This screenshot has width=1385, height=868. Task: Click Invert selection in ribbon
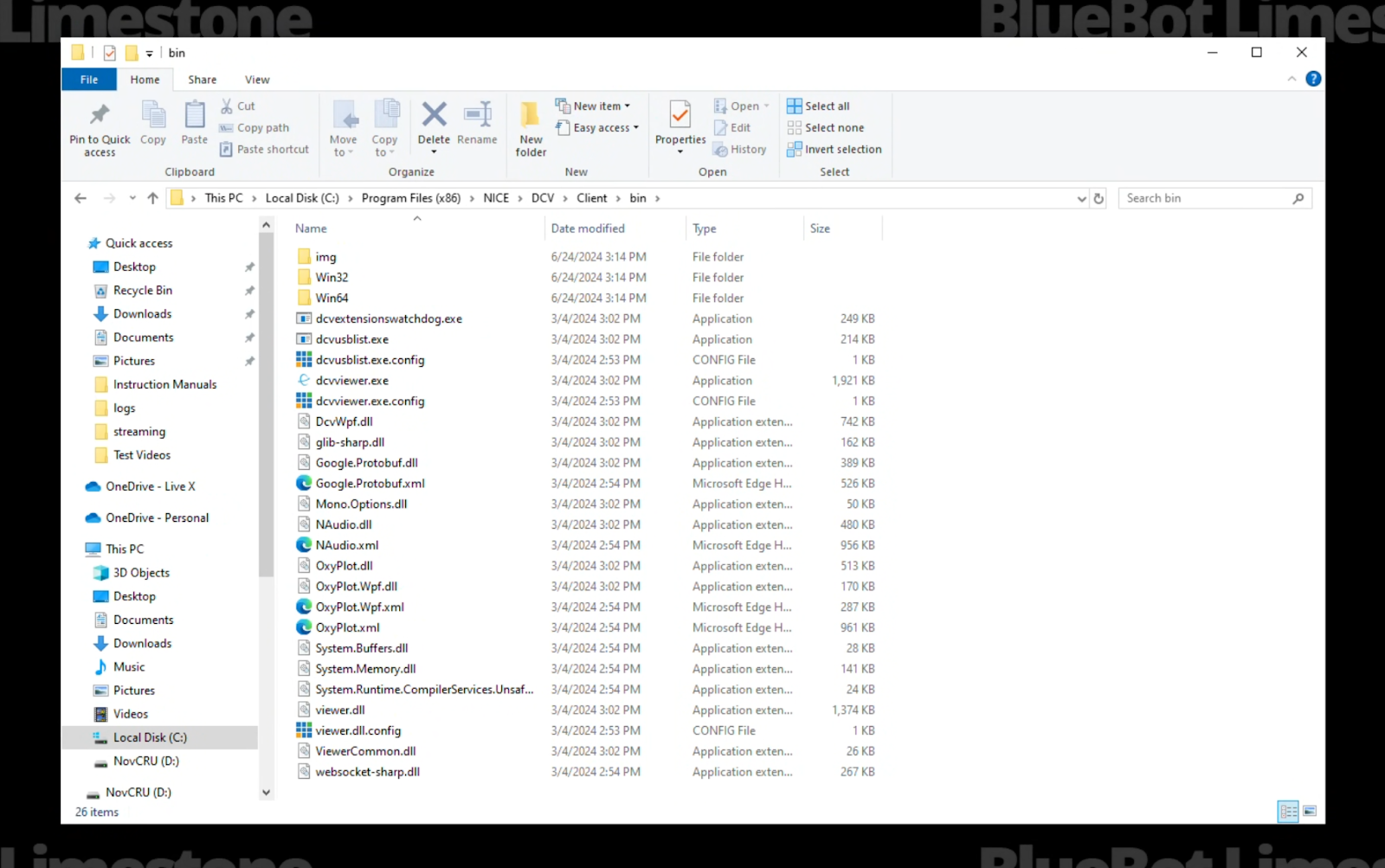point(834,149)
